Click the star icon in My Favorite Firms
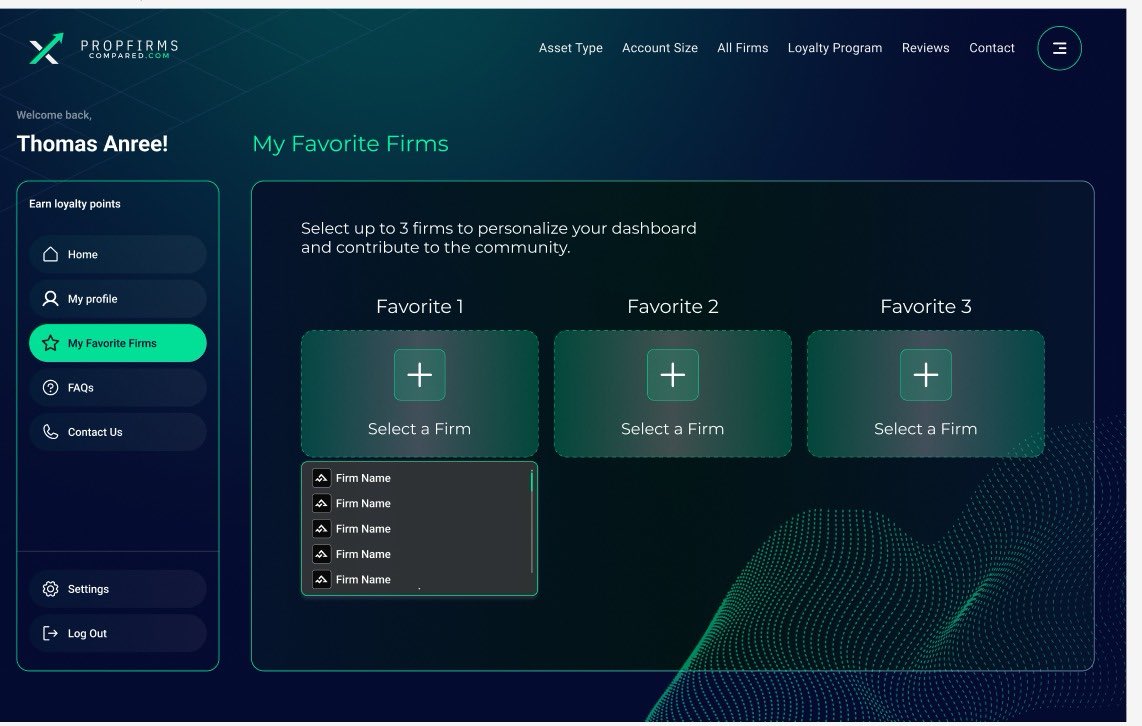 tap(50, 343)
